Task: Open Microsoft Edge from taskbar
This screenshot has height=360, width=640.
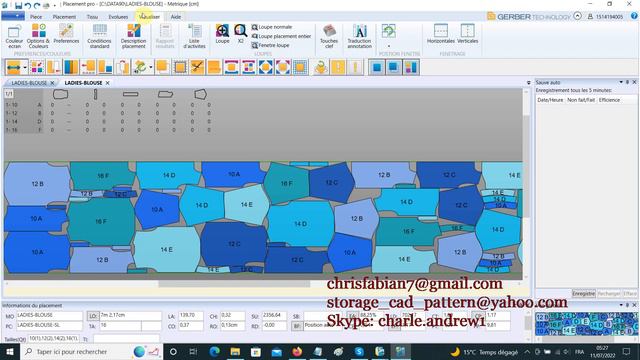Action: 215,351
